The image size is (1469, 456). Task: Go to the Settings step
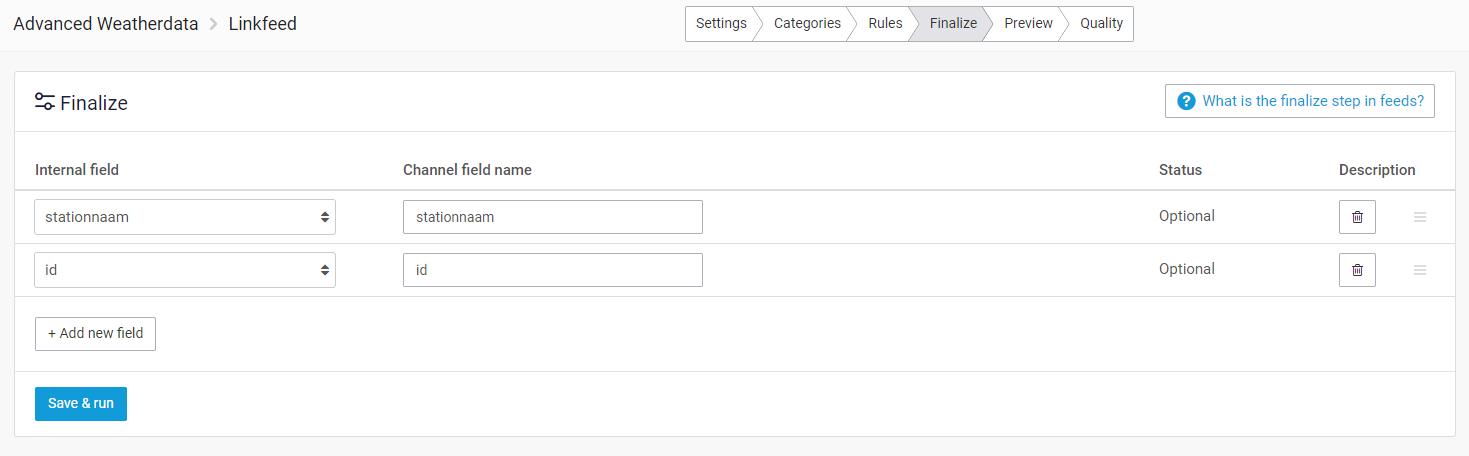(720, 24)
